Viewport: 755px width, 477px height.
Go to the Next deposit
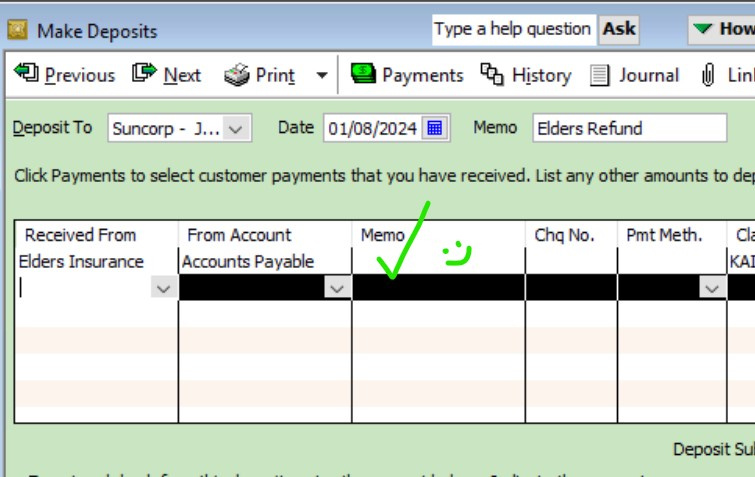click(x=167, y=75)
